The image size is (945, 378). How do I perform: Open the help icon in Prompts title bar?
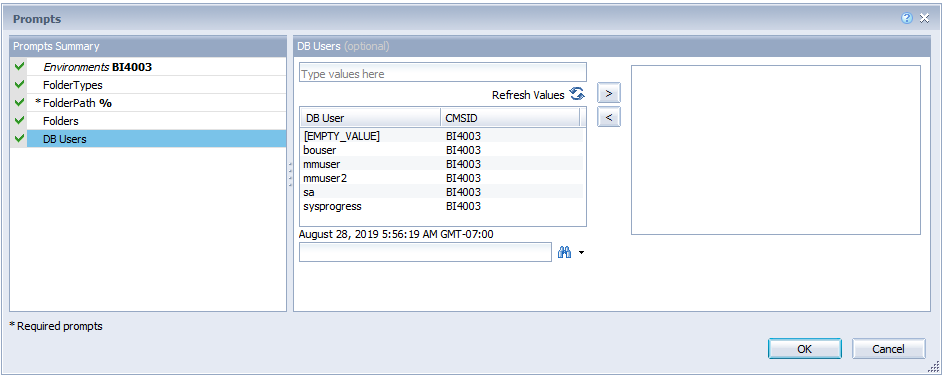pos(906,19)
